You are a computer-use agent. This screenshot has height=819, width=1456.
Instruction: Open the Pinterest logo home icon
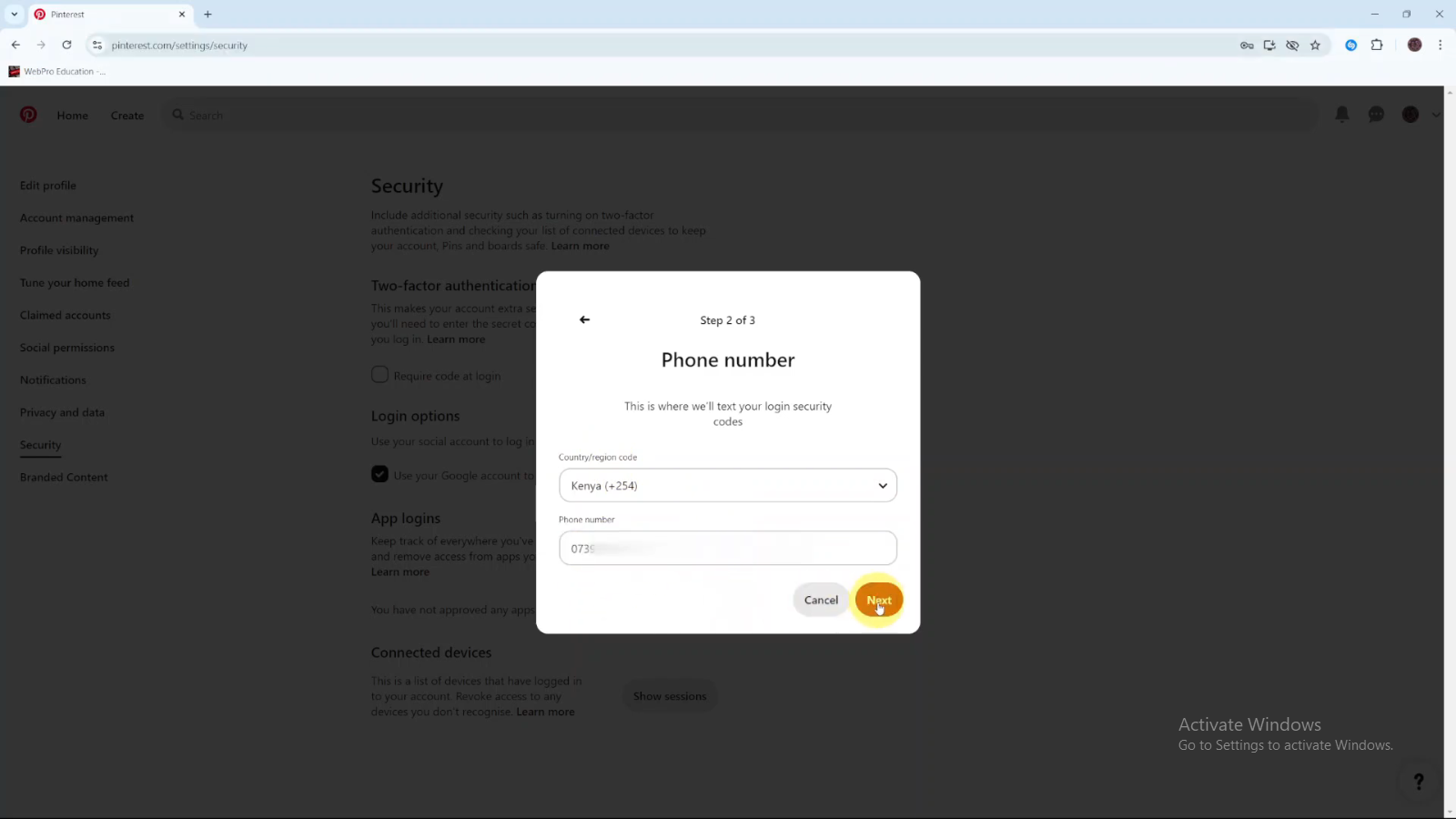pyautogui.click(x=29, y=115)
